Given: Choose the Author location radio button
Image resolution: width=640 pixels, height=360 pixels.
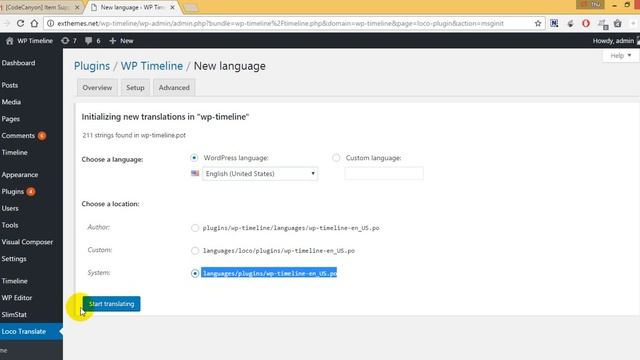Looking at the screenshot, I should [x=195, y=228].
